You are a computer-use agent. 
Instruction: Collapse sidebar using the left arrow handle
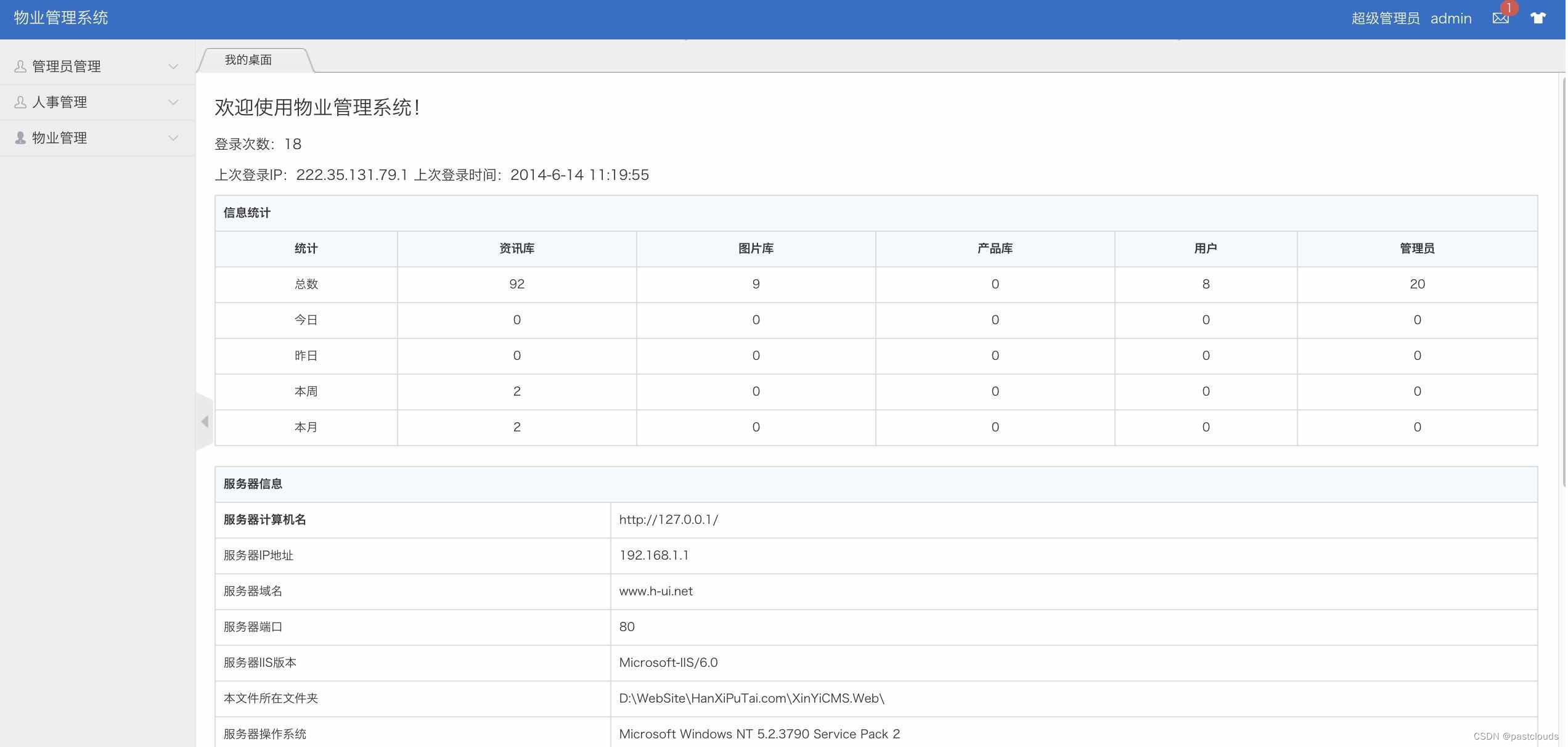(205, 422)
